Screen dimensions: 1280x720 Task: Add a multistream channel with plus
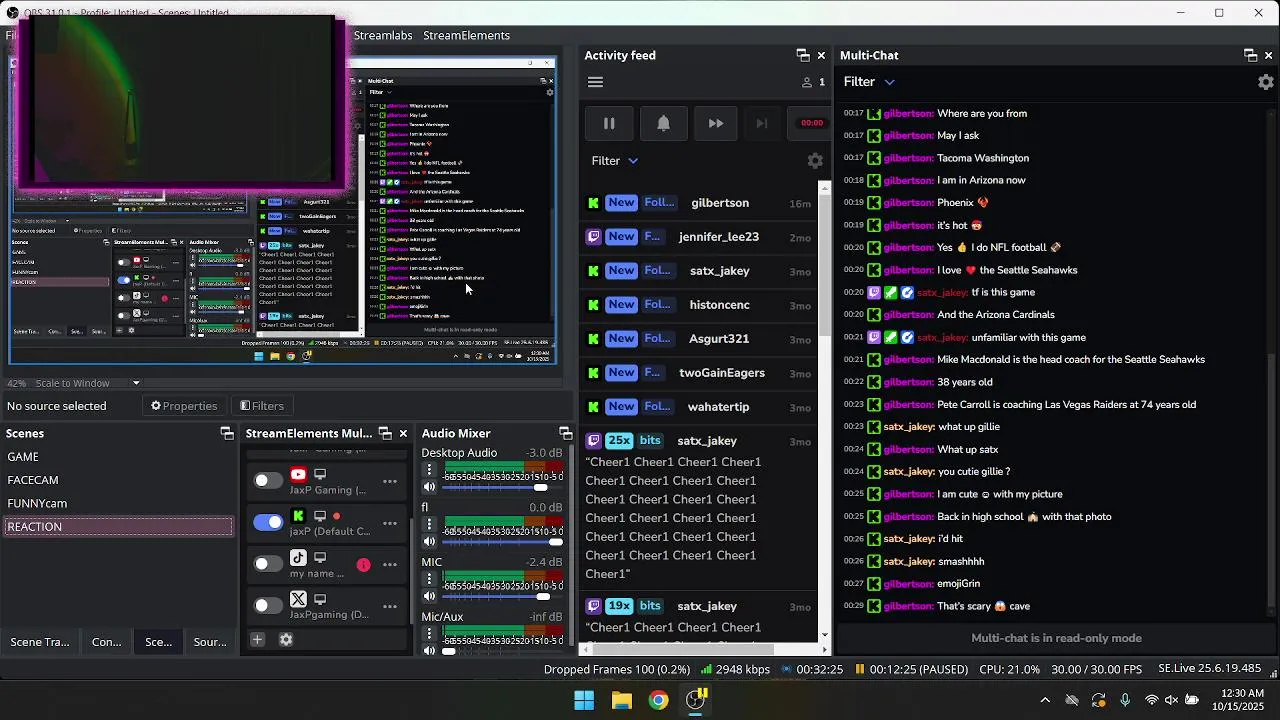tap(257, 639)
